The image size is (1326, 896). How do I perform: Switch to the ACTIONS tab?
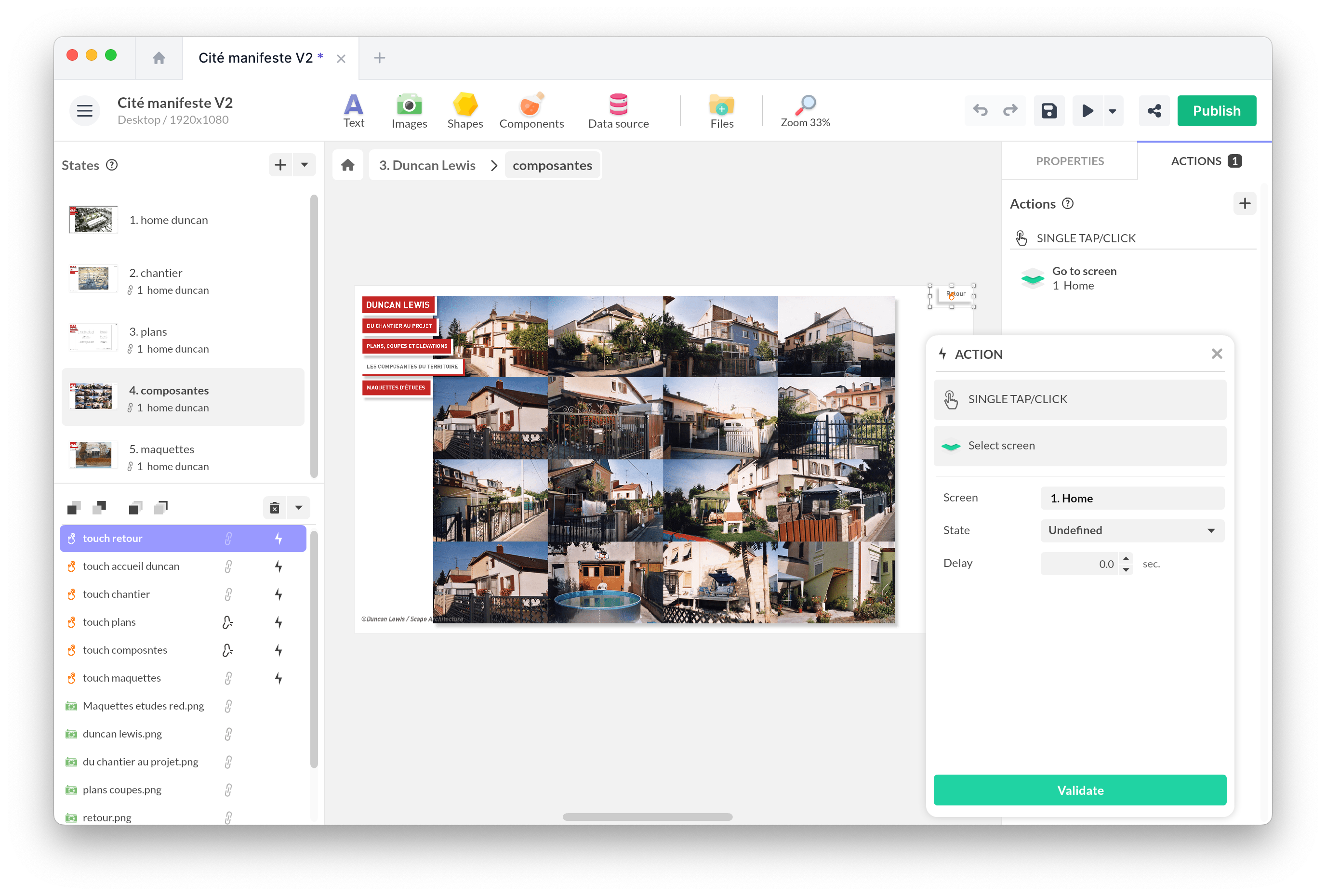[x=1197, y=160]
